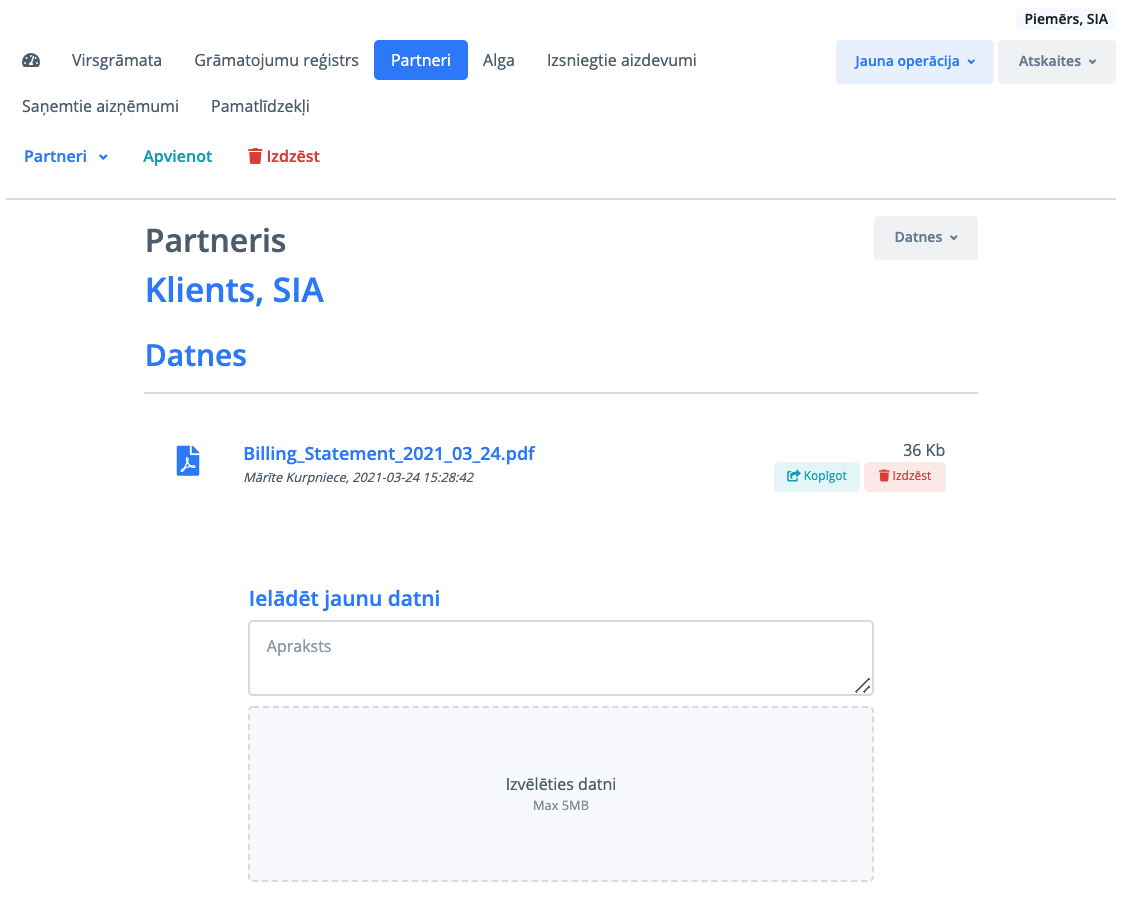Click the Izvēlēties datni upload area
The height and width of the screenshot is (906, 1128).
click(560, 793)
